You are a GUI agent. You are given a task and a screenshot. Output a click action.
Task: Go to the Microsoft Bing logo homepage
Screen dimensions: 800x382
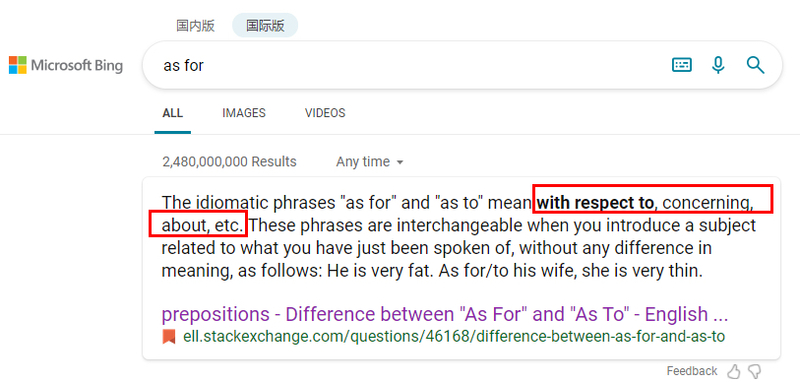click(x=66, y=65)
